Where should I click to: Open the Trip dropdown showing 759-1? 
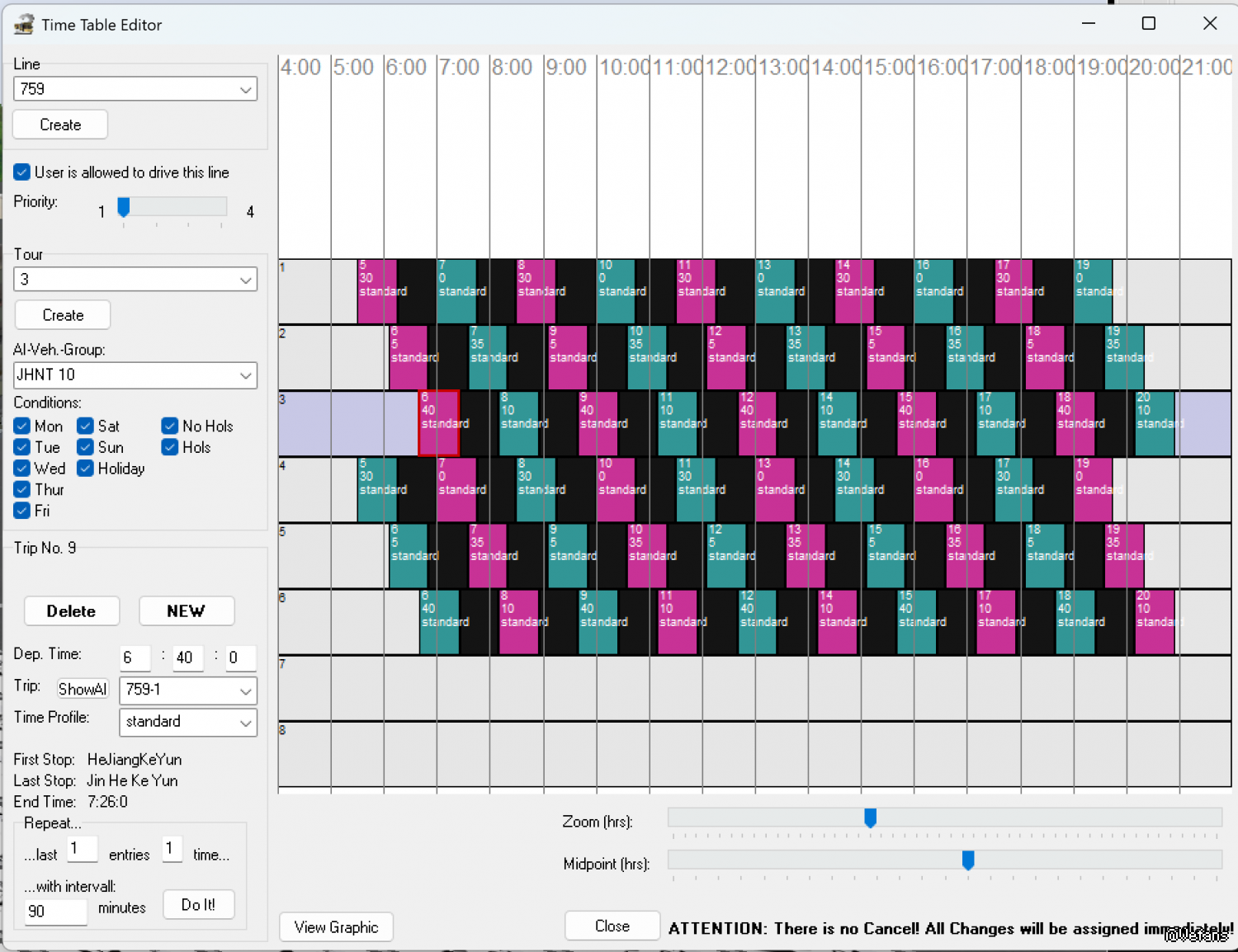(x=188, y=690)
